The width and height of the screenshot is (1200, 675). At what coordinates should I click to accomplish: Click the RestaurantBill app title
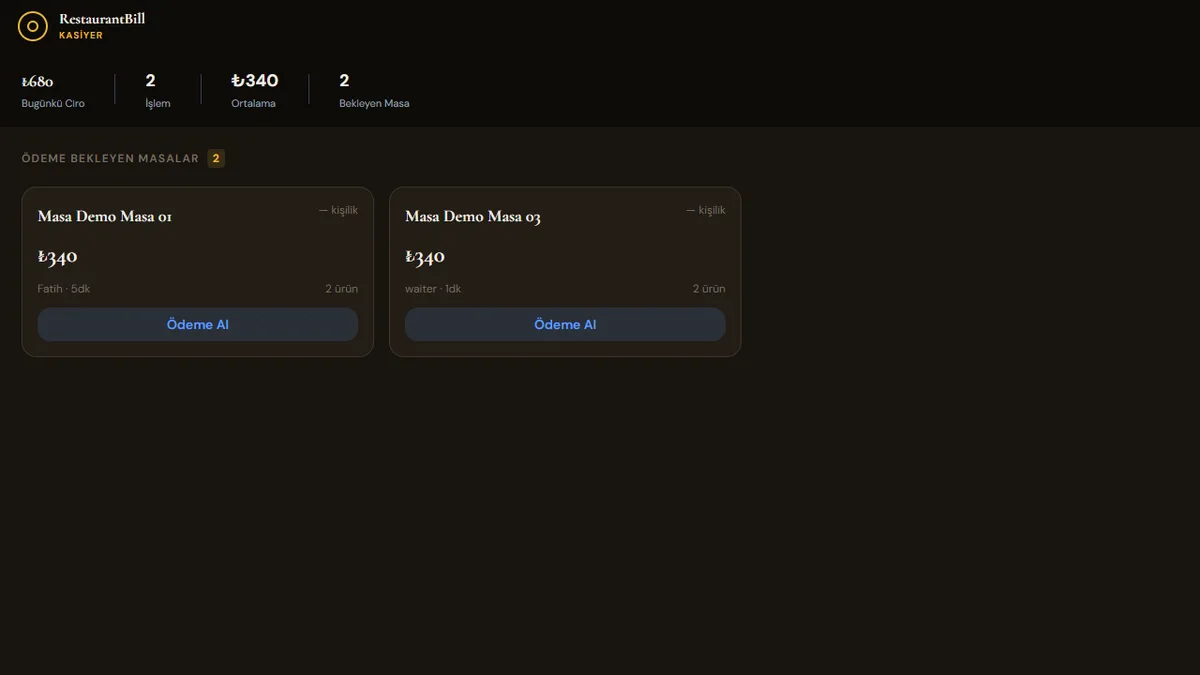pos(102,19)
